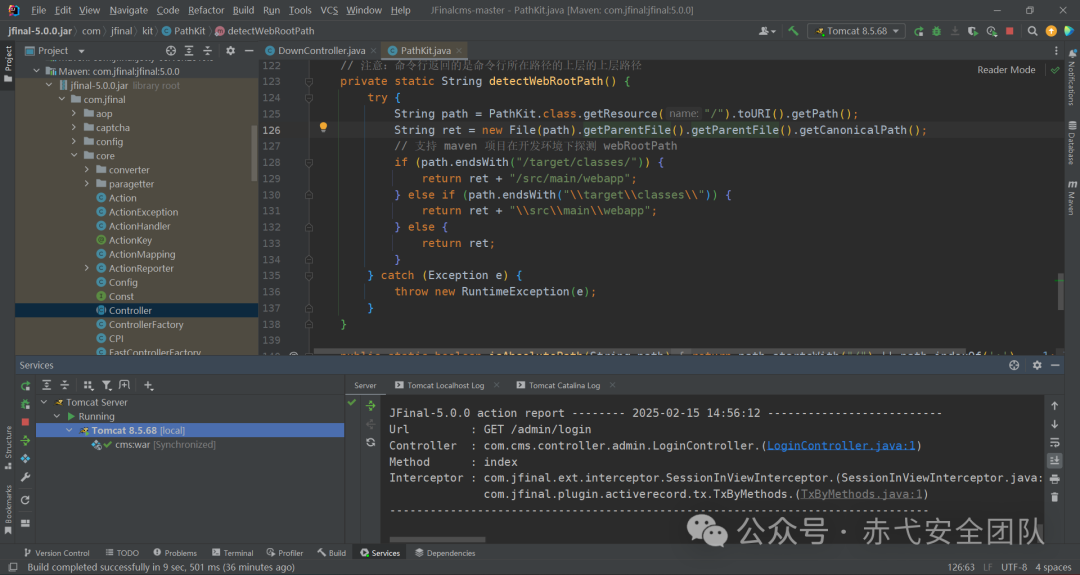Viewport: 1080px width, 575px height.
Task: Expand the aop package
Action: [74, 114]
